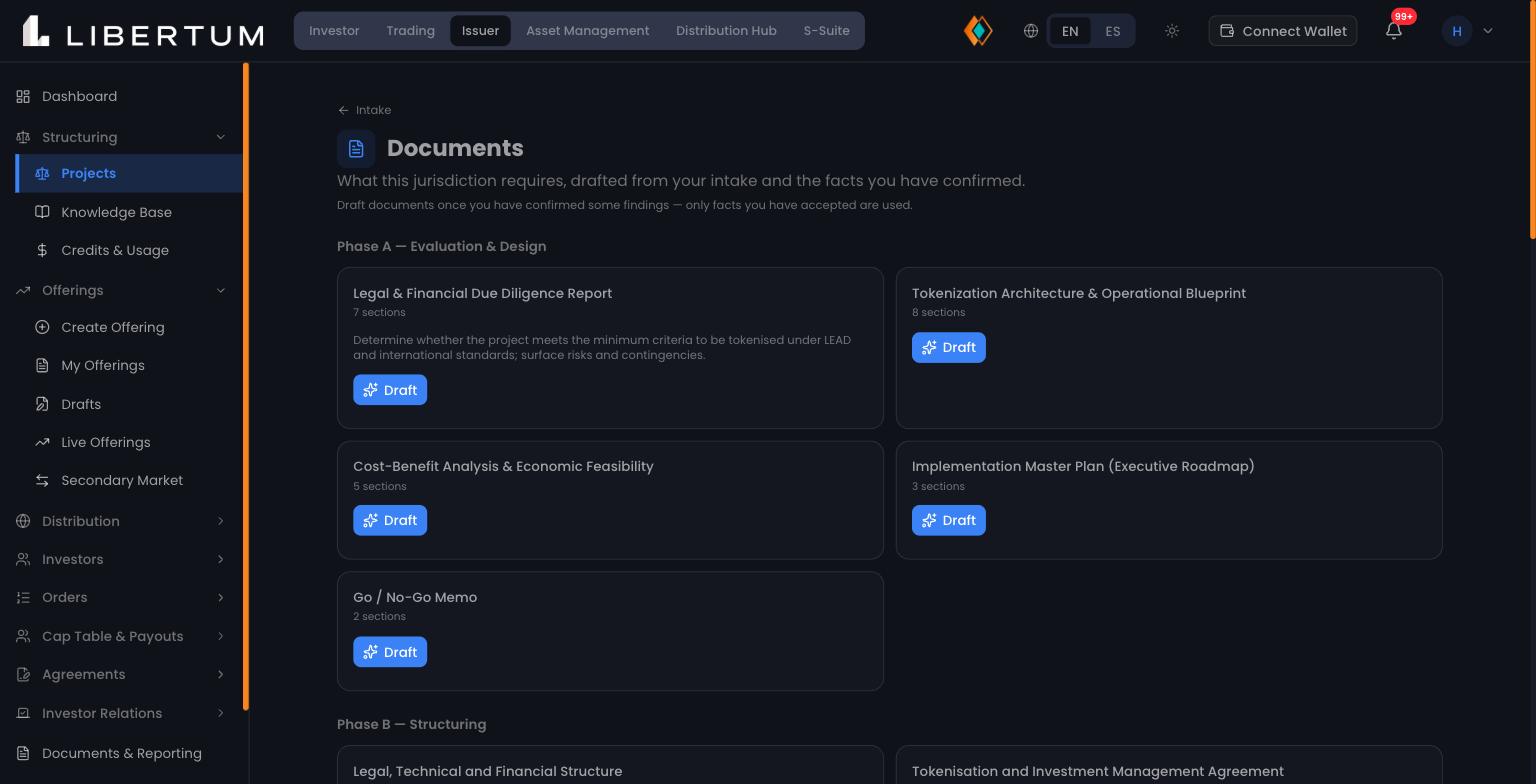Image resolution: width=1536 pixels, height=784 pixels.
Task: Switch language to ES
Action: [x=1112, y=31]
